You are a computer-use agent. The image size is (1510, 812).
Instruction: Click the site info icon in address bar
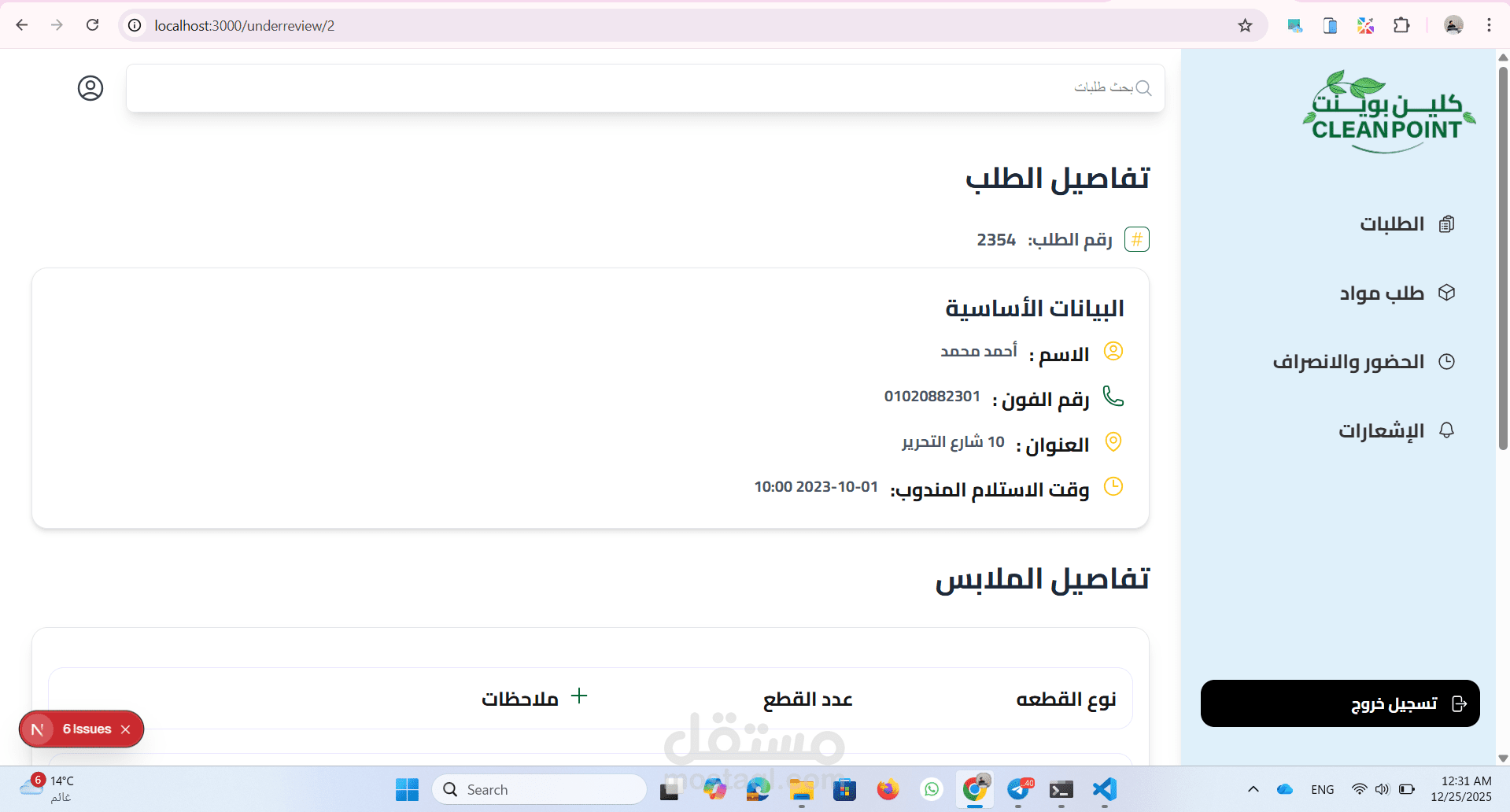pos(135,25)
